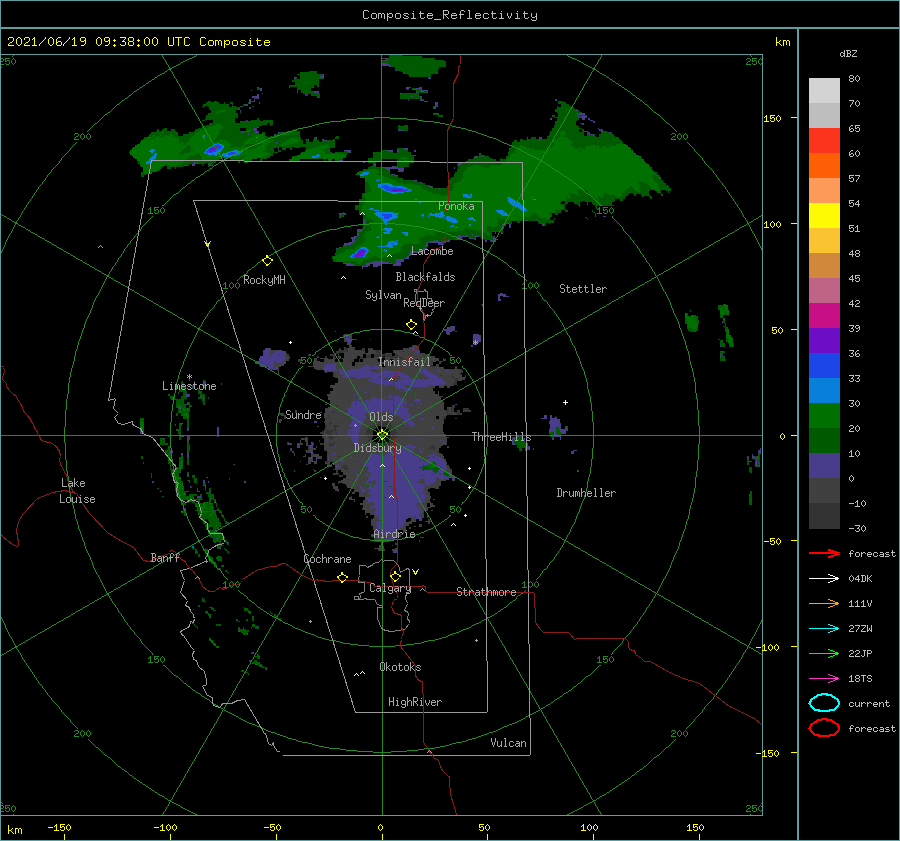Click the RockyMH label

pyautogui.click(x=264, y=280)
